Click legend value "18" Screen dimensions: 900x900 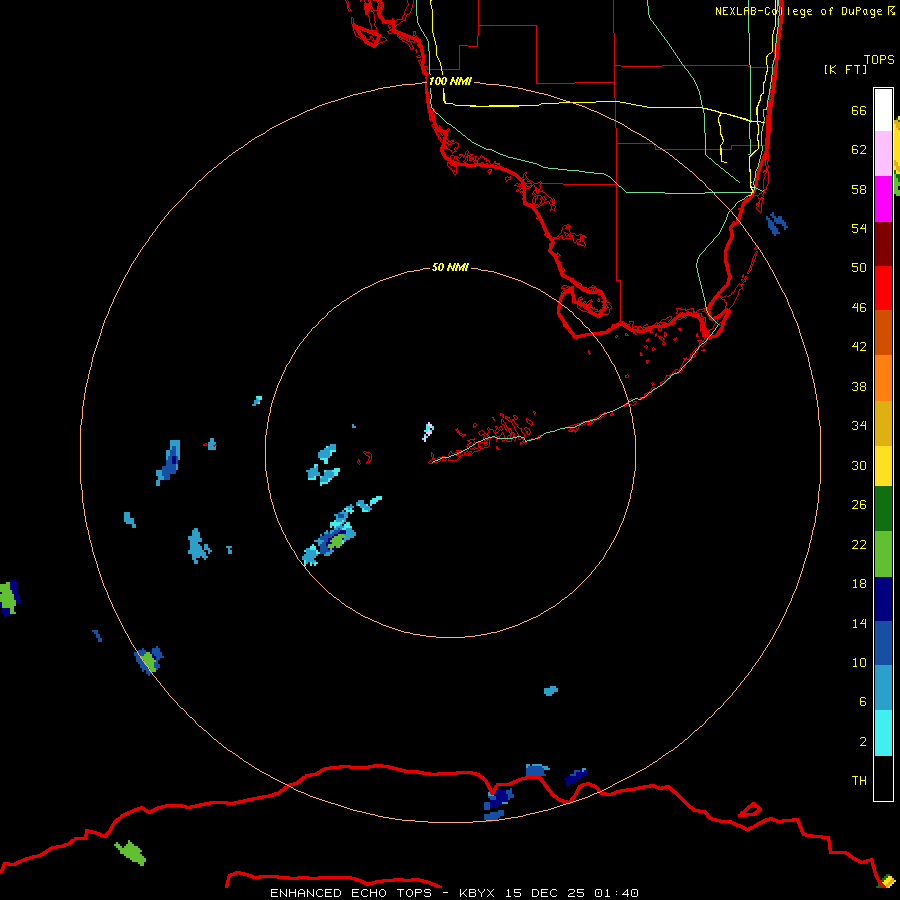click(x=859, y=584)
